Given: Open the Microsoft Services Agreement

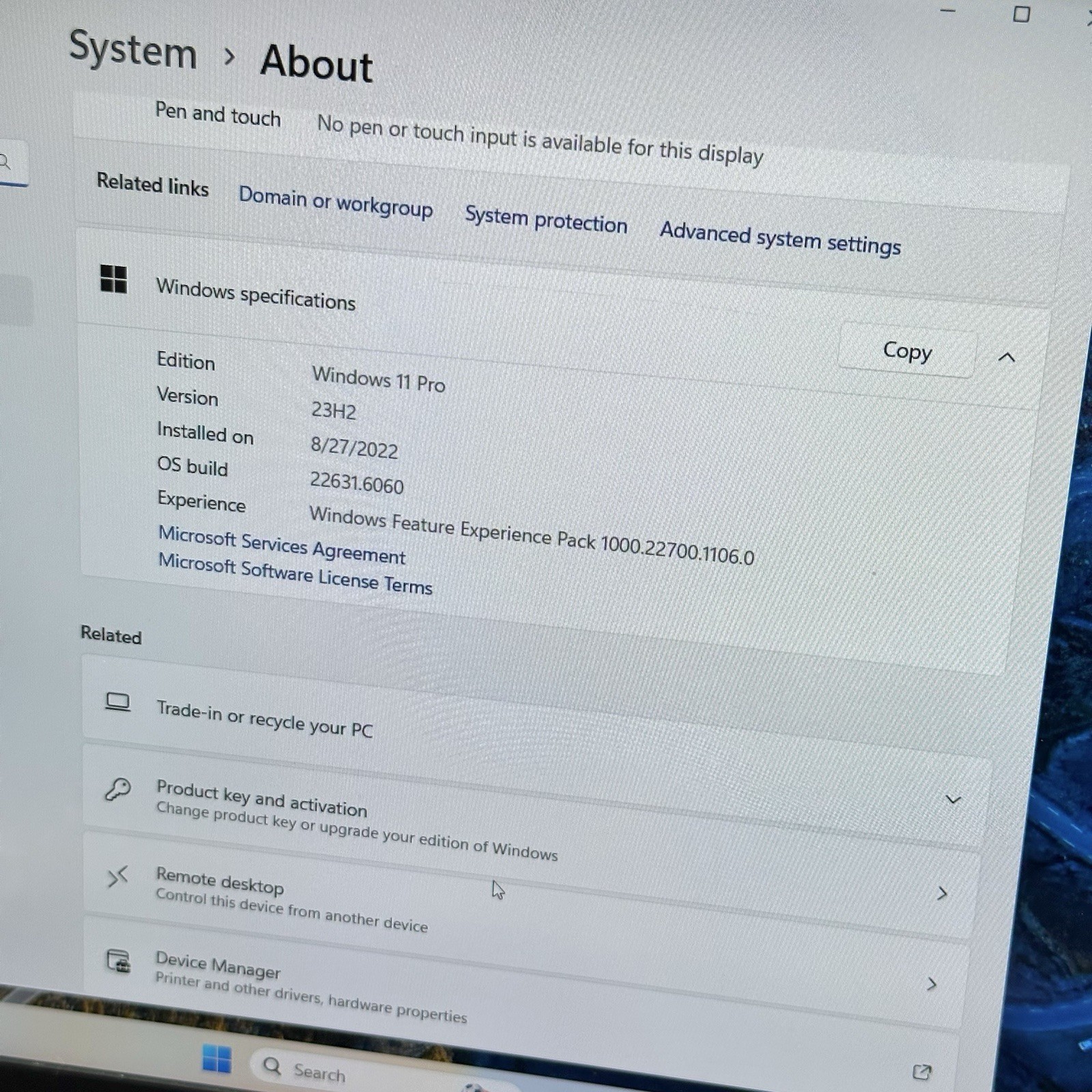Looking at the screenshot, I should pos(282,545).
